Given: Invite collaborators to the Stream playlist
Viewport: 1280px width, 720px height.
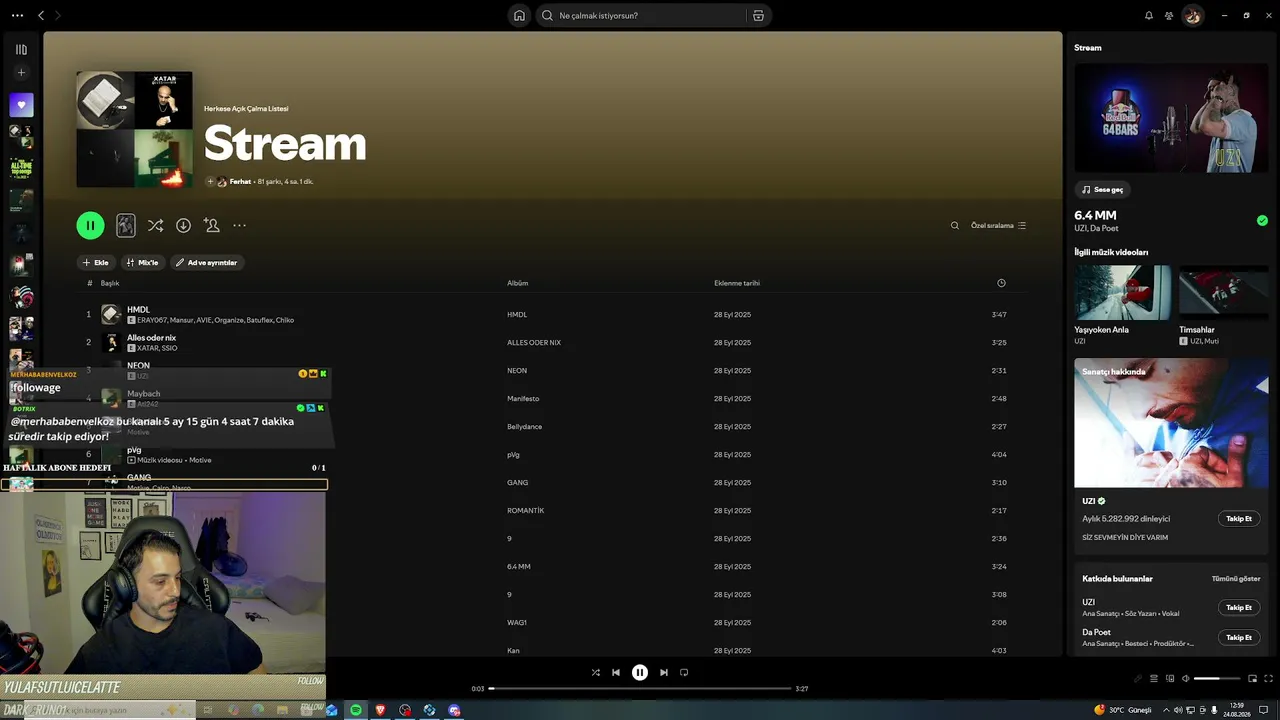Looking at the screenshot, I should tap(211, 226).
